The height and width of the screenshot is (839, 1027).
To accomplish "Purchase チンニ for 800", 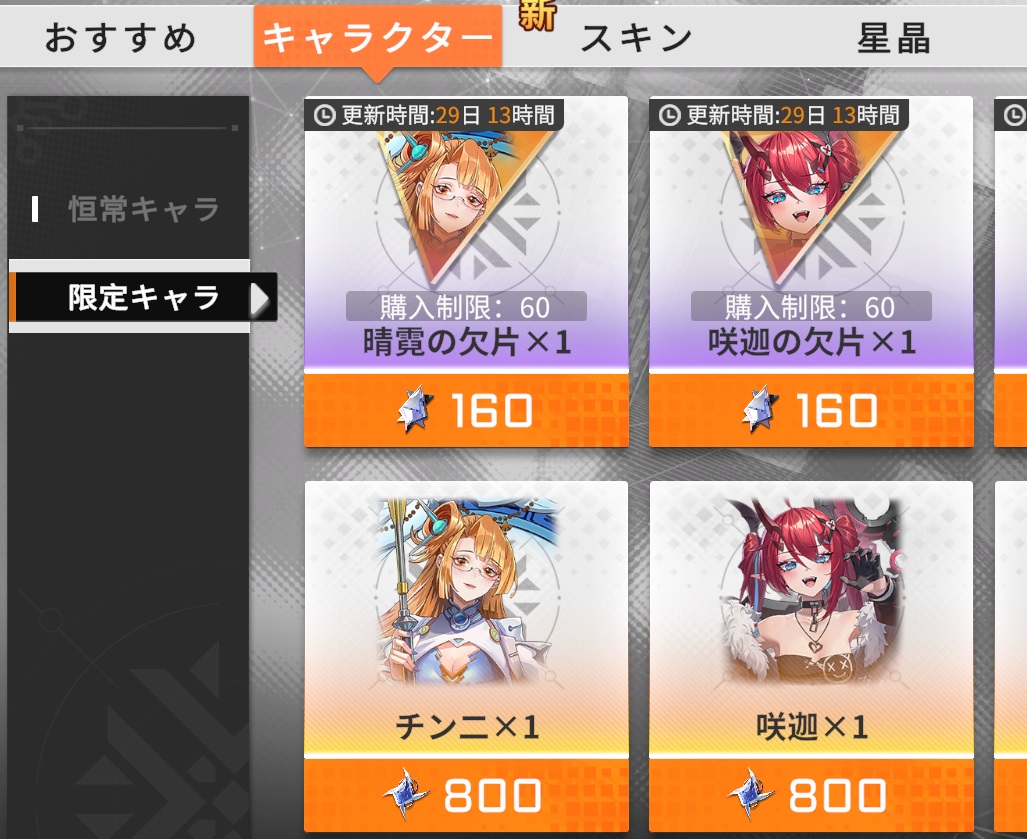I will pos(466,795).
